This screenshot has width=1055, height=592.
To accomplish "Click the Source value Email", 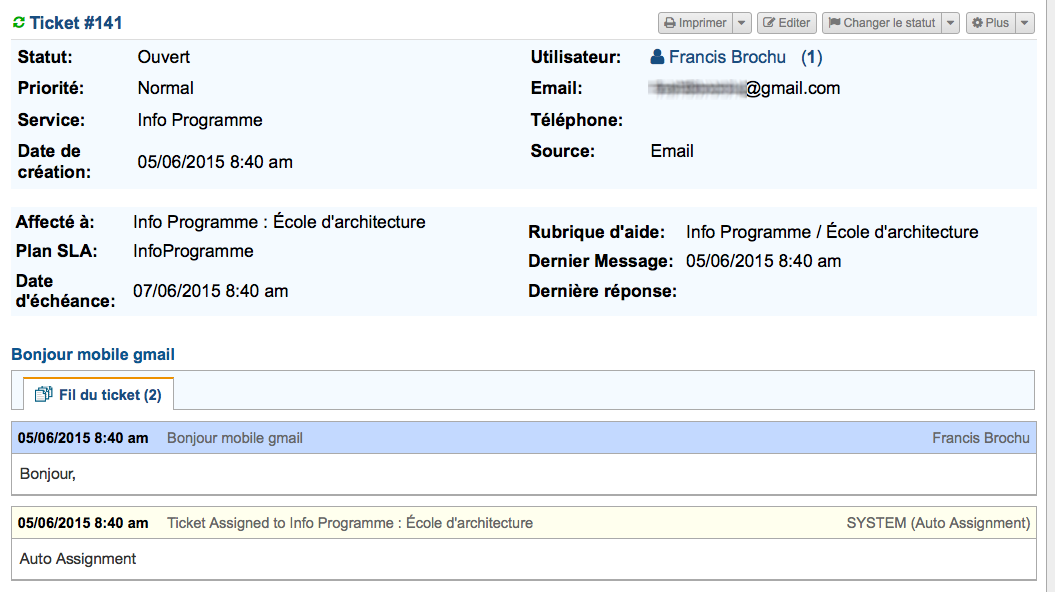I will tap(671, 151).
